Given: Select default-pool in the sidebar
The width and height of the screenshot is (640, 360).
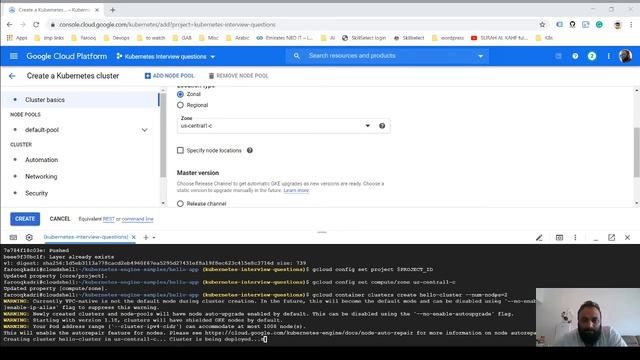Looking at the screenshot, I should tap(42, 130).
